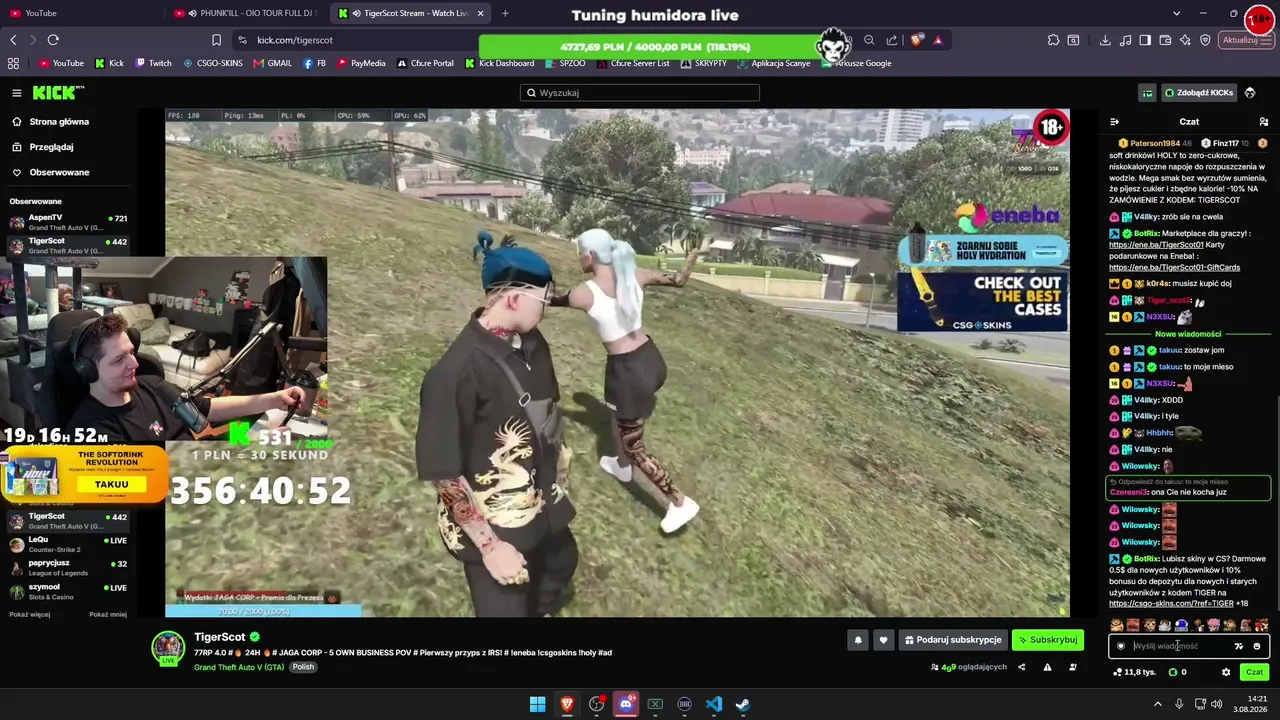Screen dimensions: 1280x720
Task: Collapse followed channels with Pokaż mniej
Action: 108,614
